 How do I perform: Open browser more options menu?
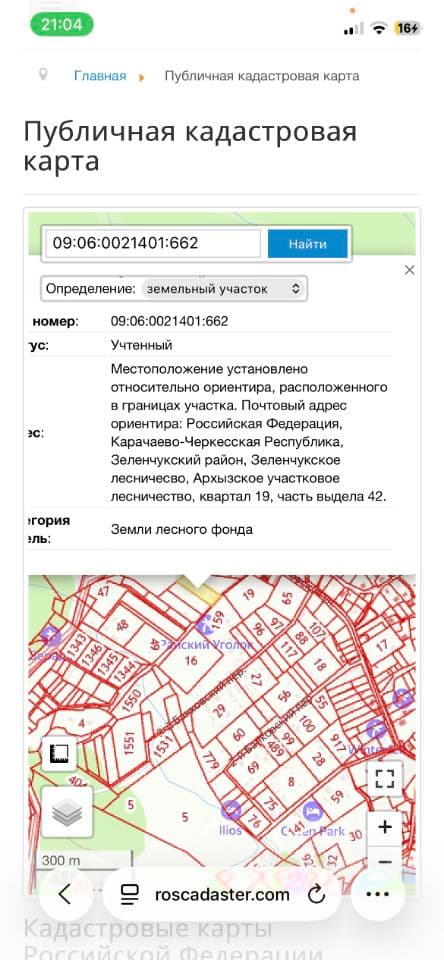[377, 894]
